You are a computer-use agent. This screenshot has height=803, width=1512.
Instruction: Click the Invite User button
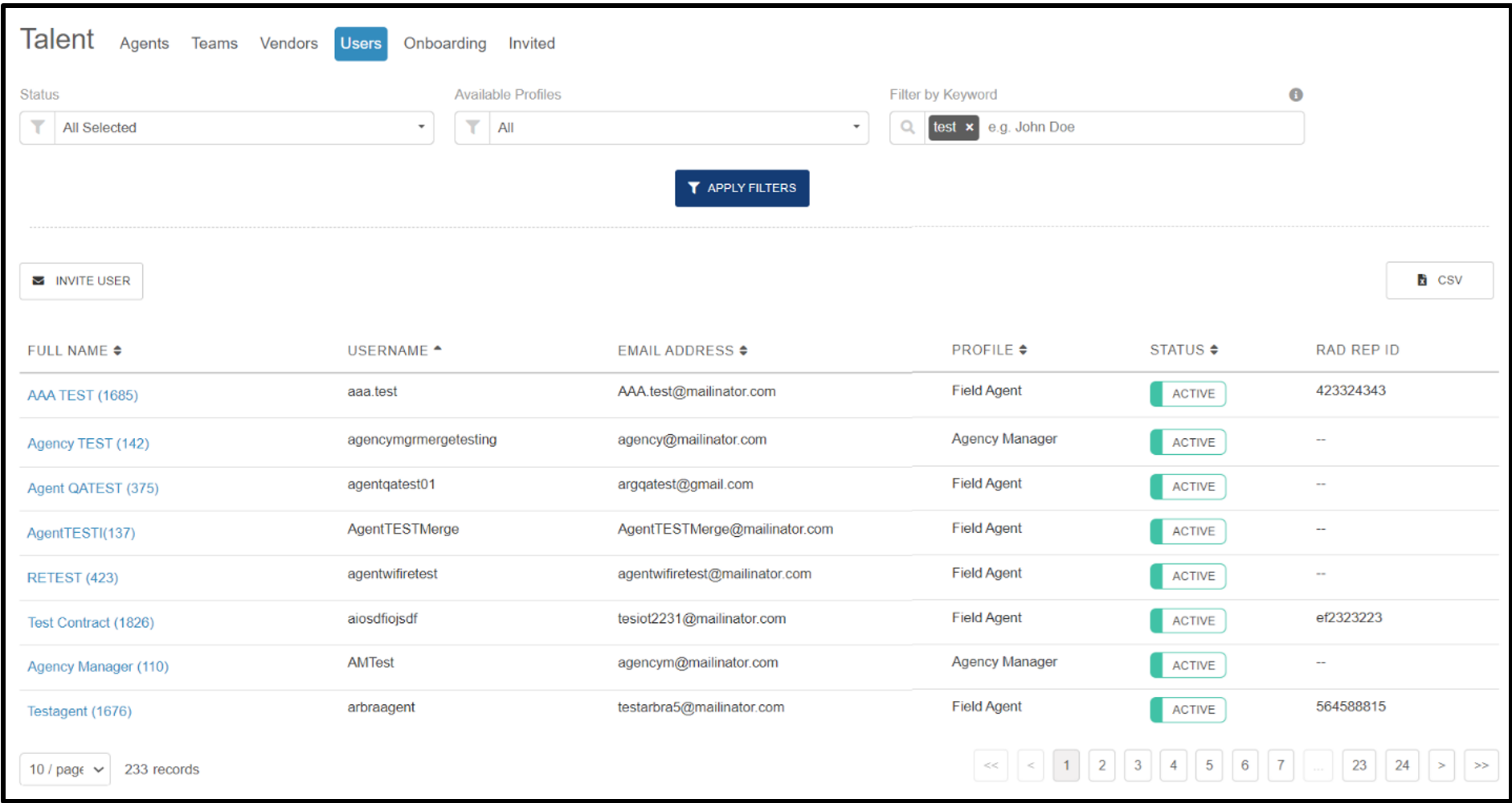click(x=81, y=281)
